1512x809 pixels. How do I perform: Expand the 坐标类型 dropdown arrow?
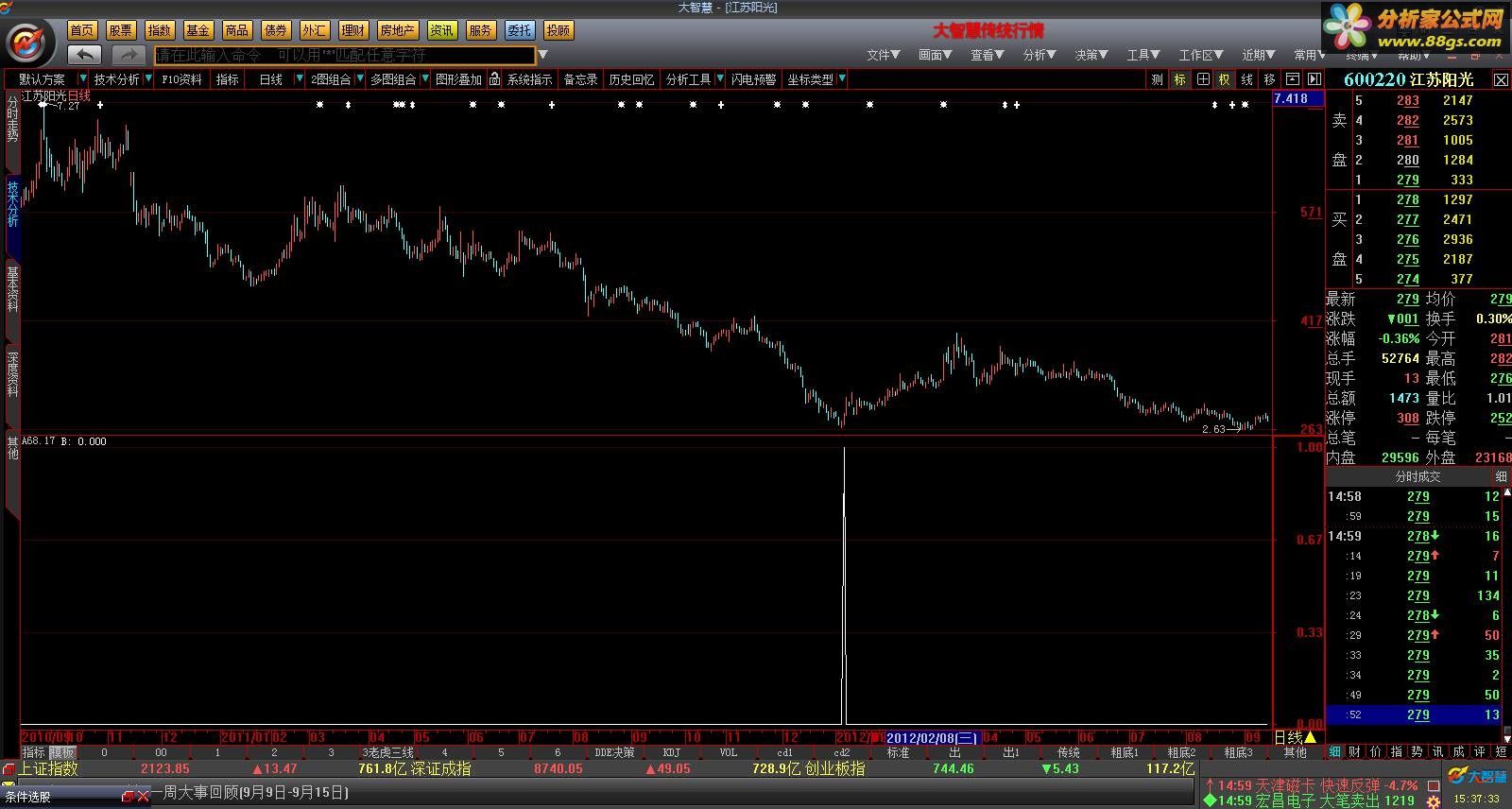(842, 79)
